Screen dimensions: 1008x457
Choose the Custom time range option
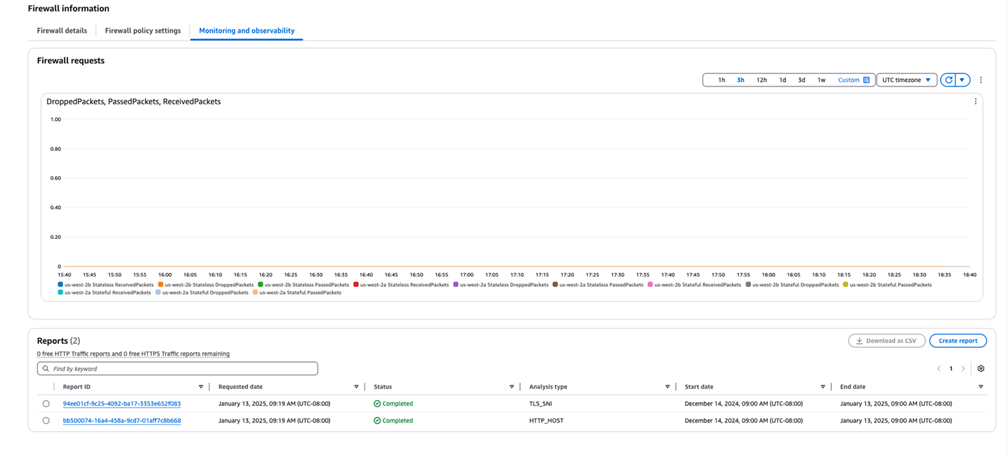849,80
